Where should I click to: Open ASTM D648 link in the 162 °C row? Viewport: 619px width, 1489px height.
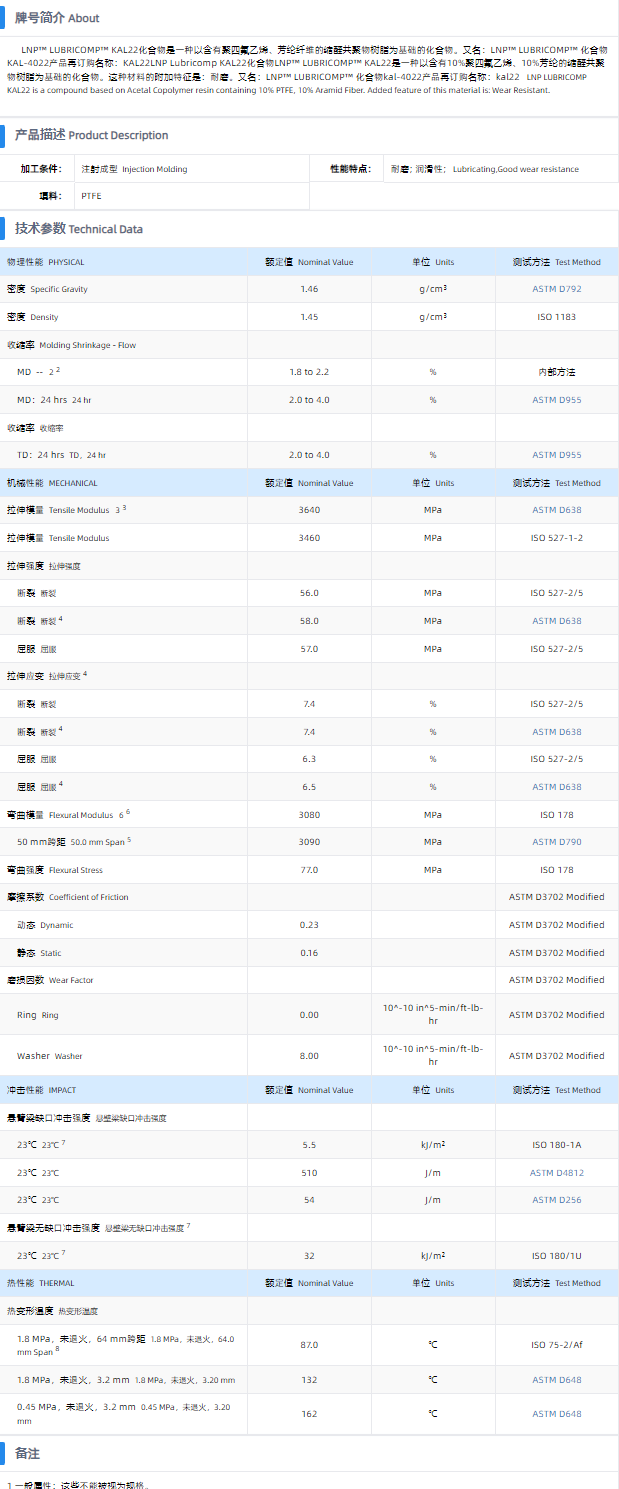pos(556,1414)
